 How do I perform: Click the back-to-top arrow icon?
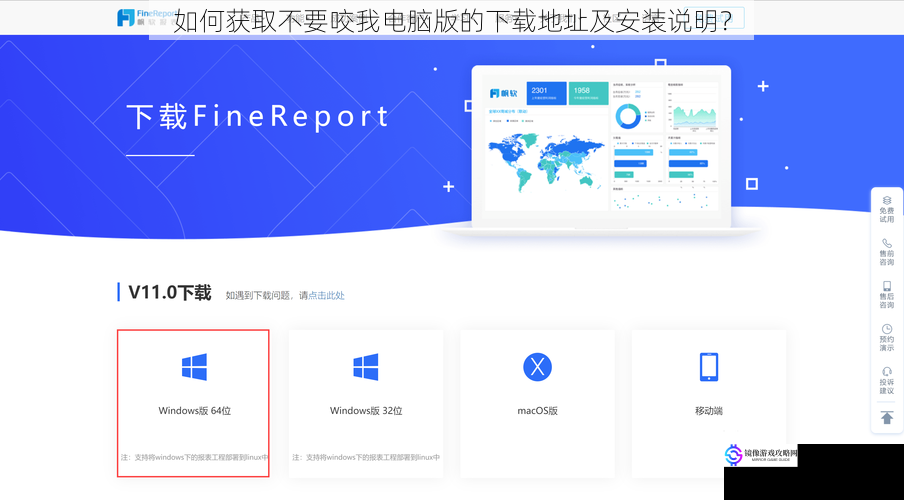click(887, 418)
